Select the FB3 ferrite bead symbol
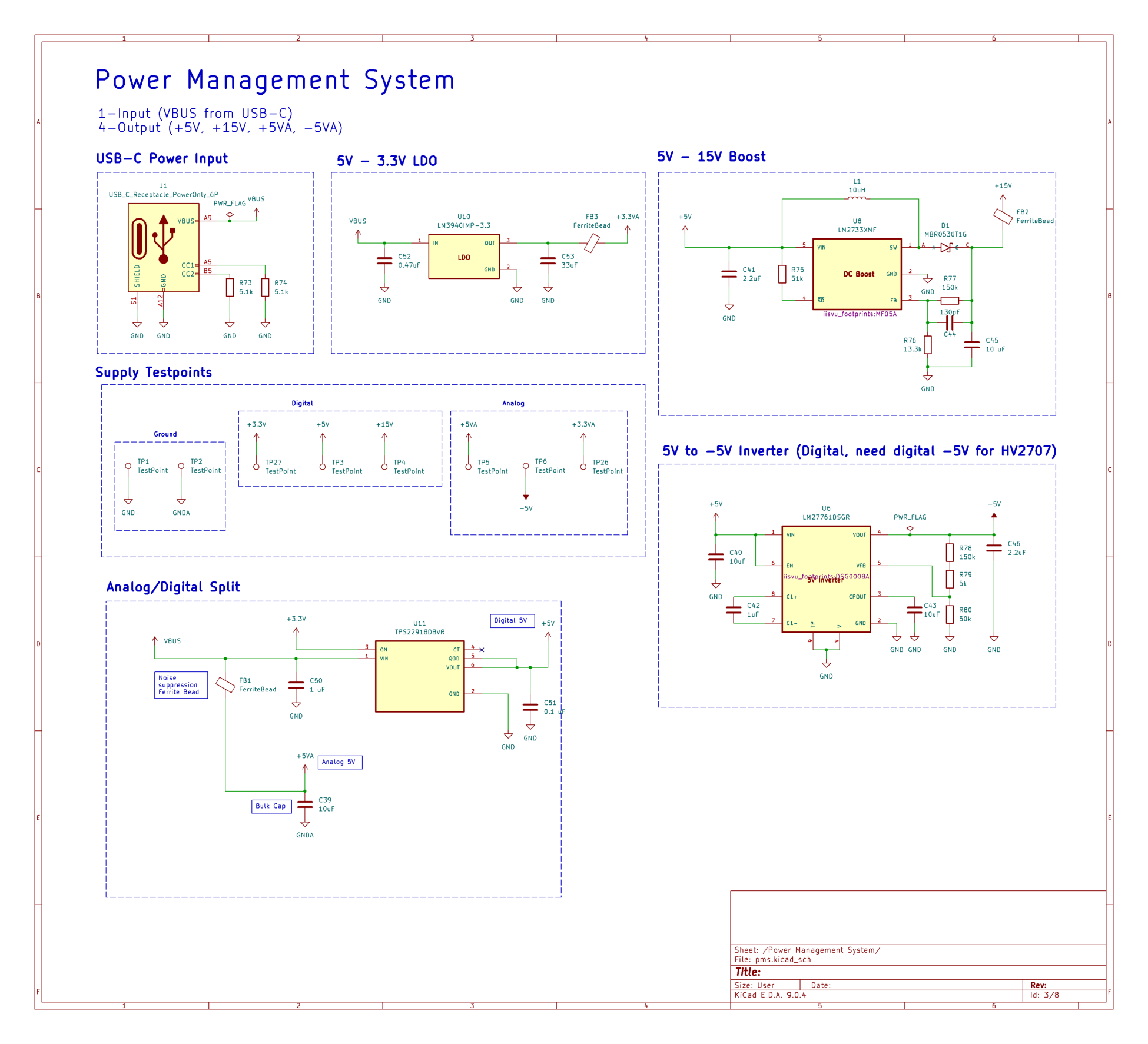The image size is (1148, 1044). coord(592,243)
